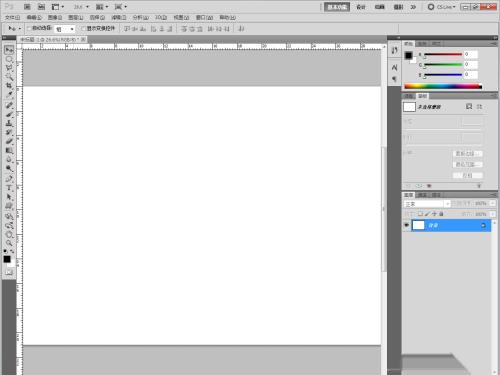Show more workspaces with the double-arrow button
The image size is (500, 375).
413,7
